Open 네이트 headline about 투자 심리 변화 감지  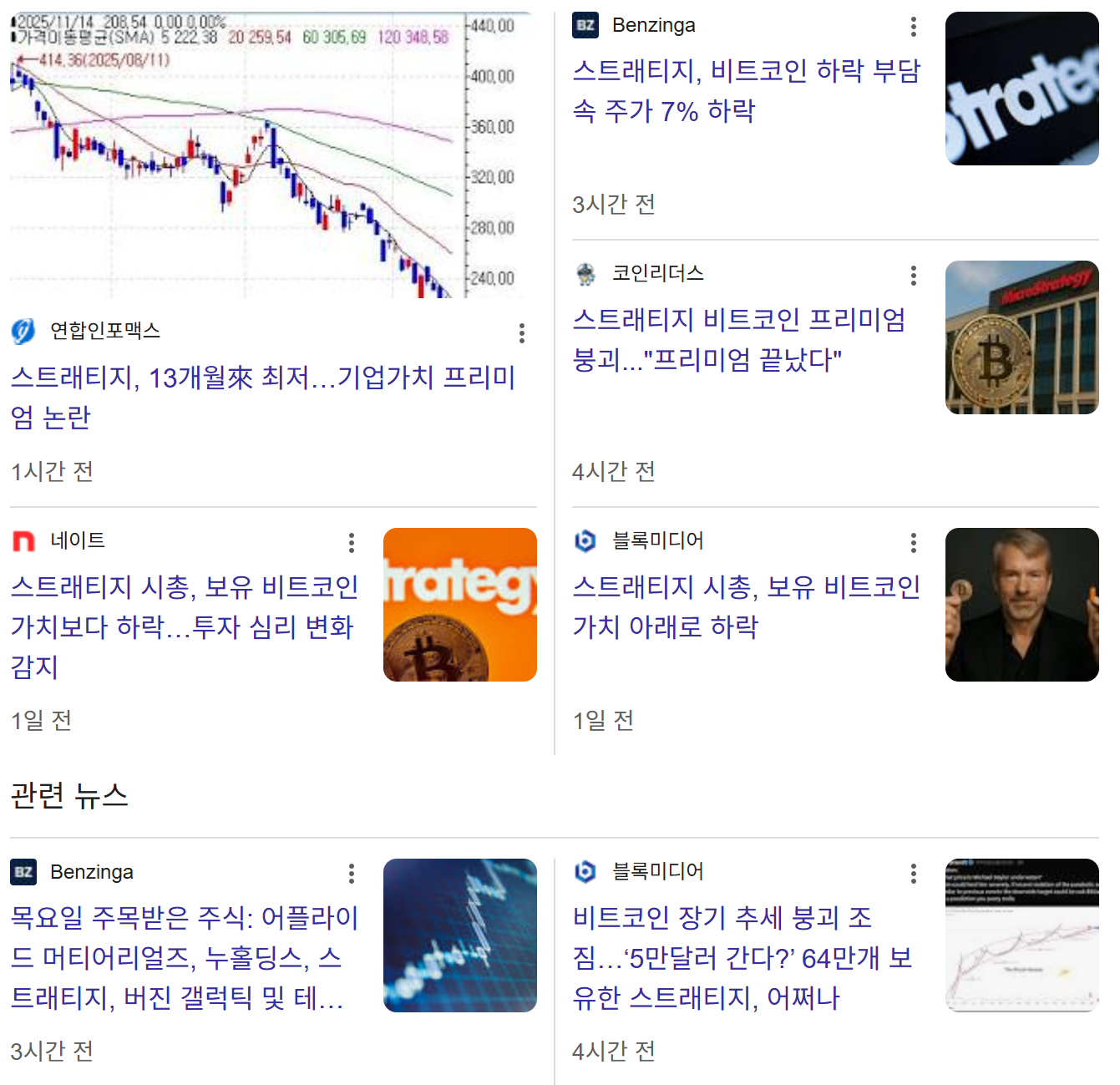[185, 626]
